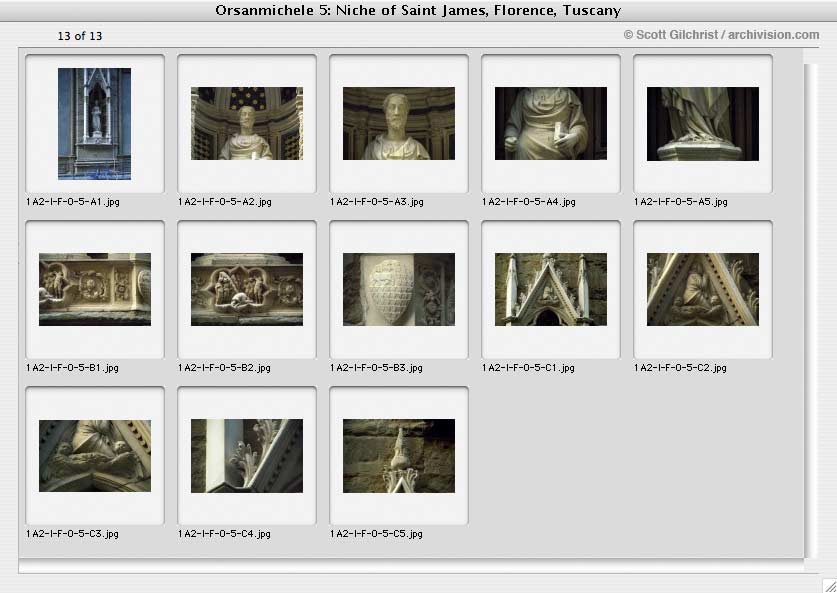
Task: Select thumbnail 1A2-I-F-O-5-B3.jpg carved shield
Action: (399, 289)
